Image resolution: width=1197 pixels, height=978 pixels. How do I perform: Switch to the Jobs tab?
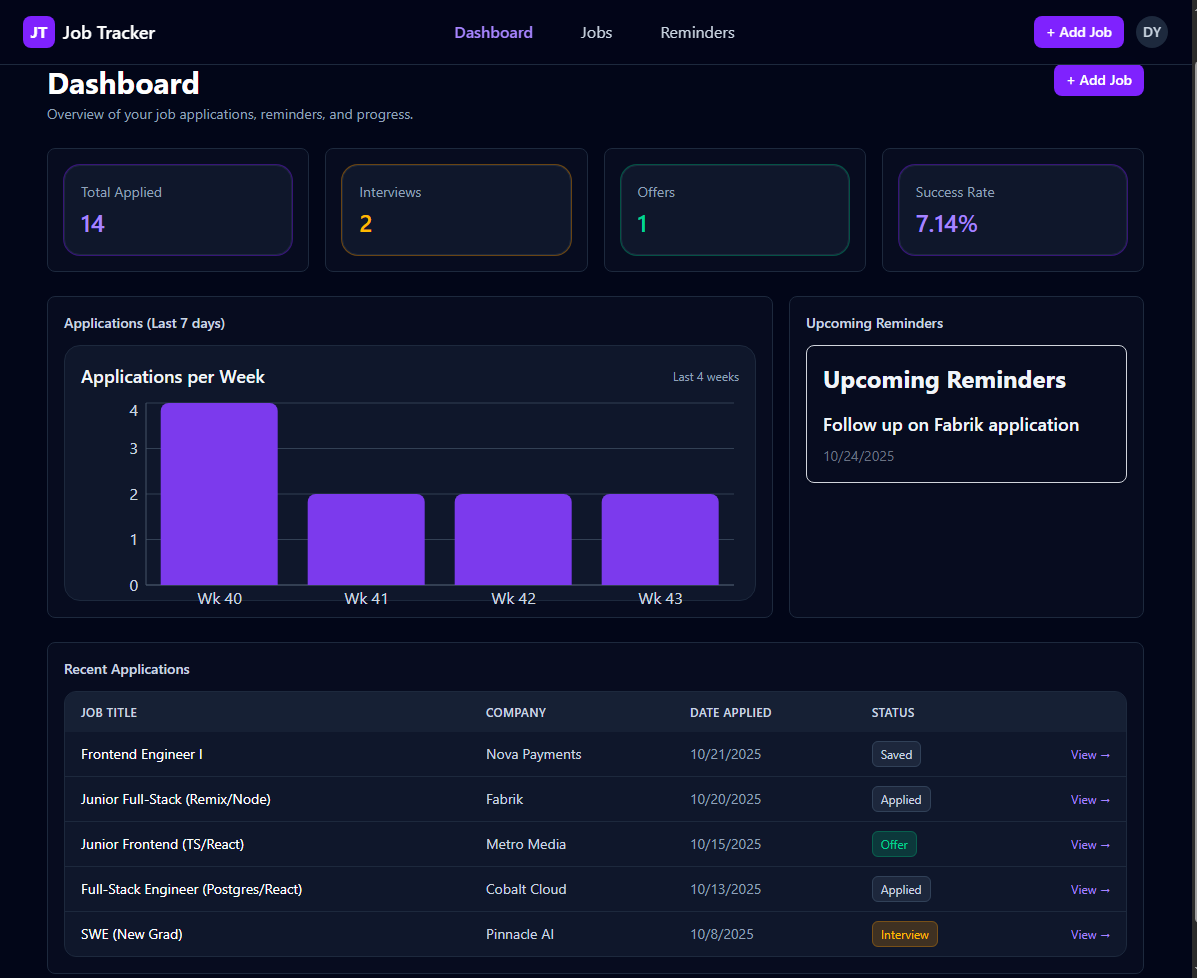pyautogui.click(x=596, y=32)
